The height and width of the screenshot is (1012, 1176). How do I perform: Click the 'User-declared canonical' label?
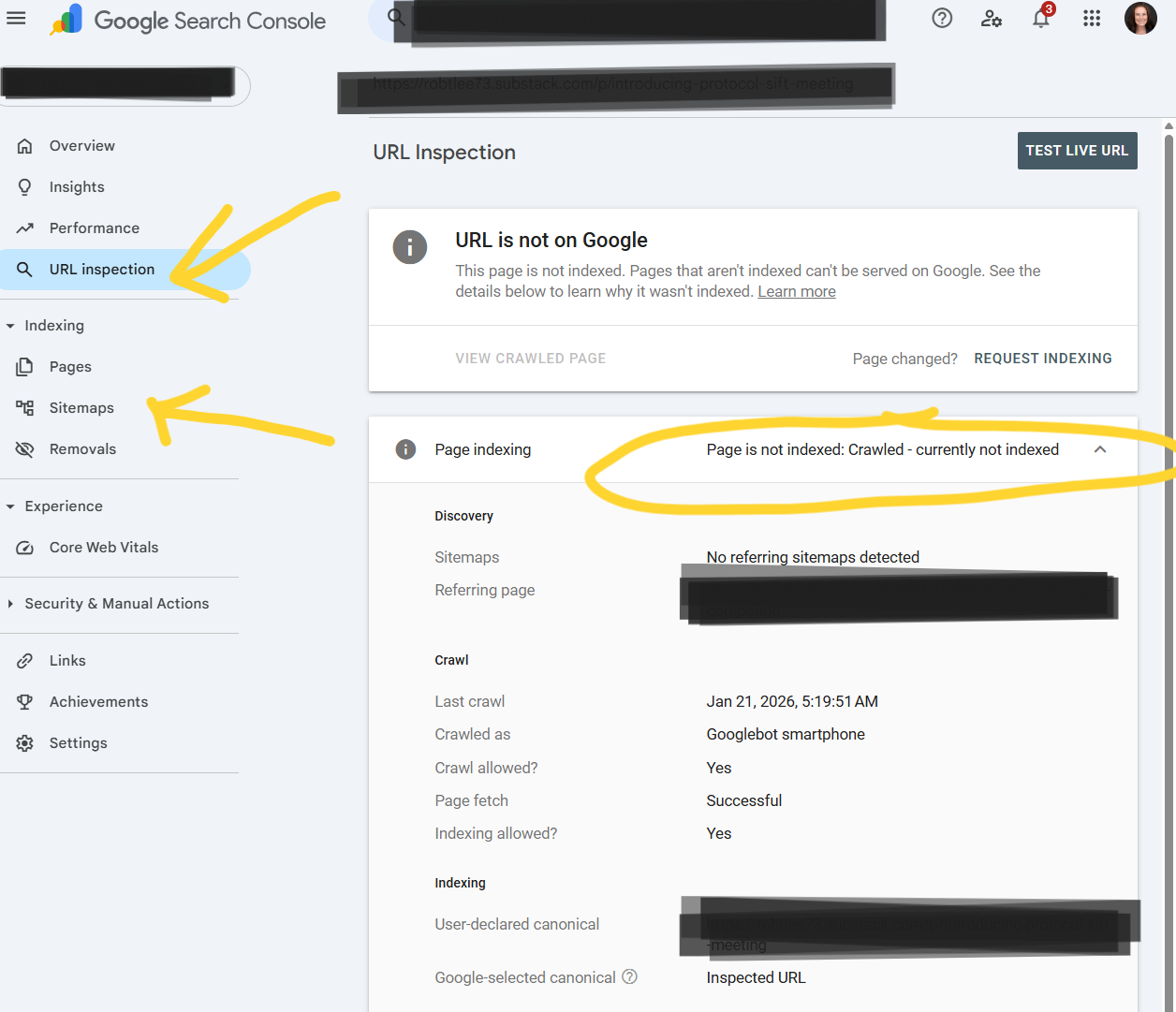[517, 925]
